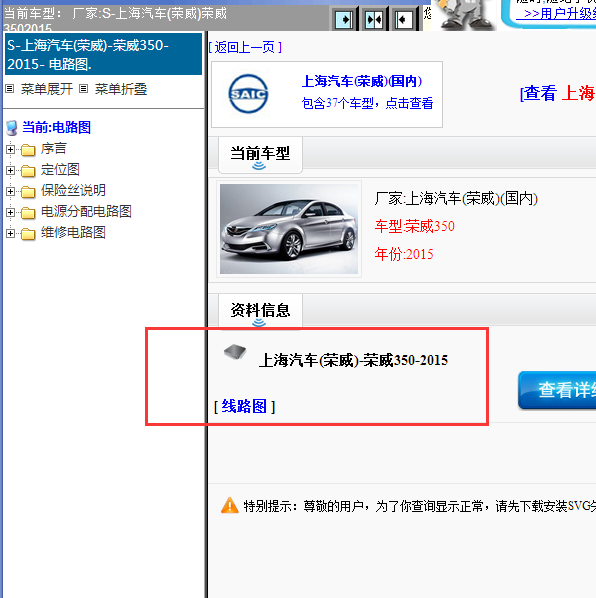Viewport: 596px width, 598px height.
Task: Click the SAIC logo
Action: [248, 94]
